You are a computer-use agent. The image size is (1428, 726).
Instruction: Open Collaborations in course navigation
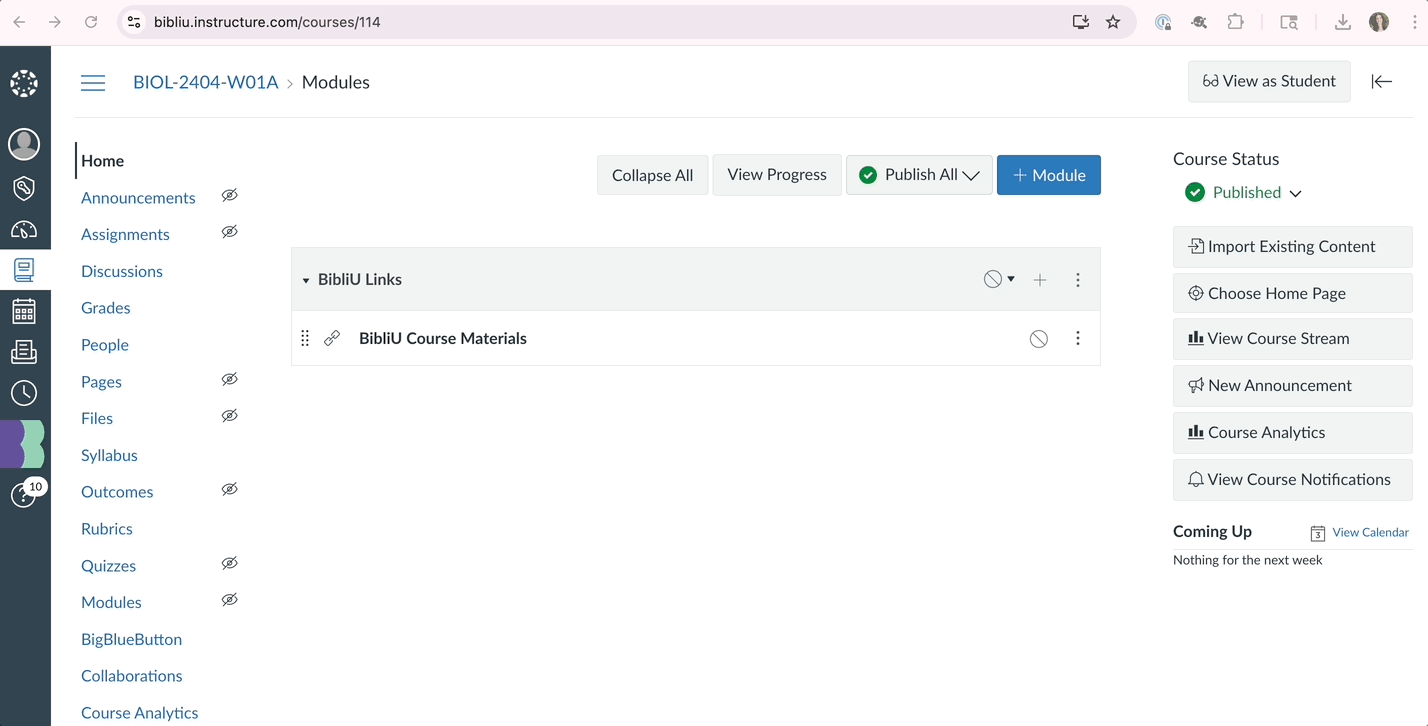(x=132, y=676)
